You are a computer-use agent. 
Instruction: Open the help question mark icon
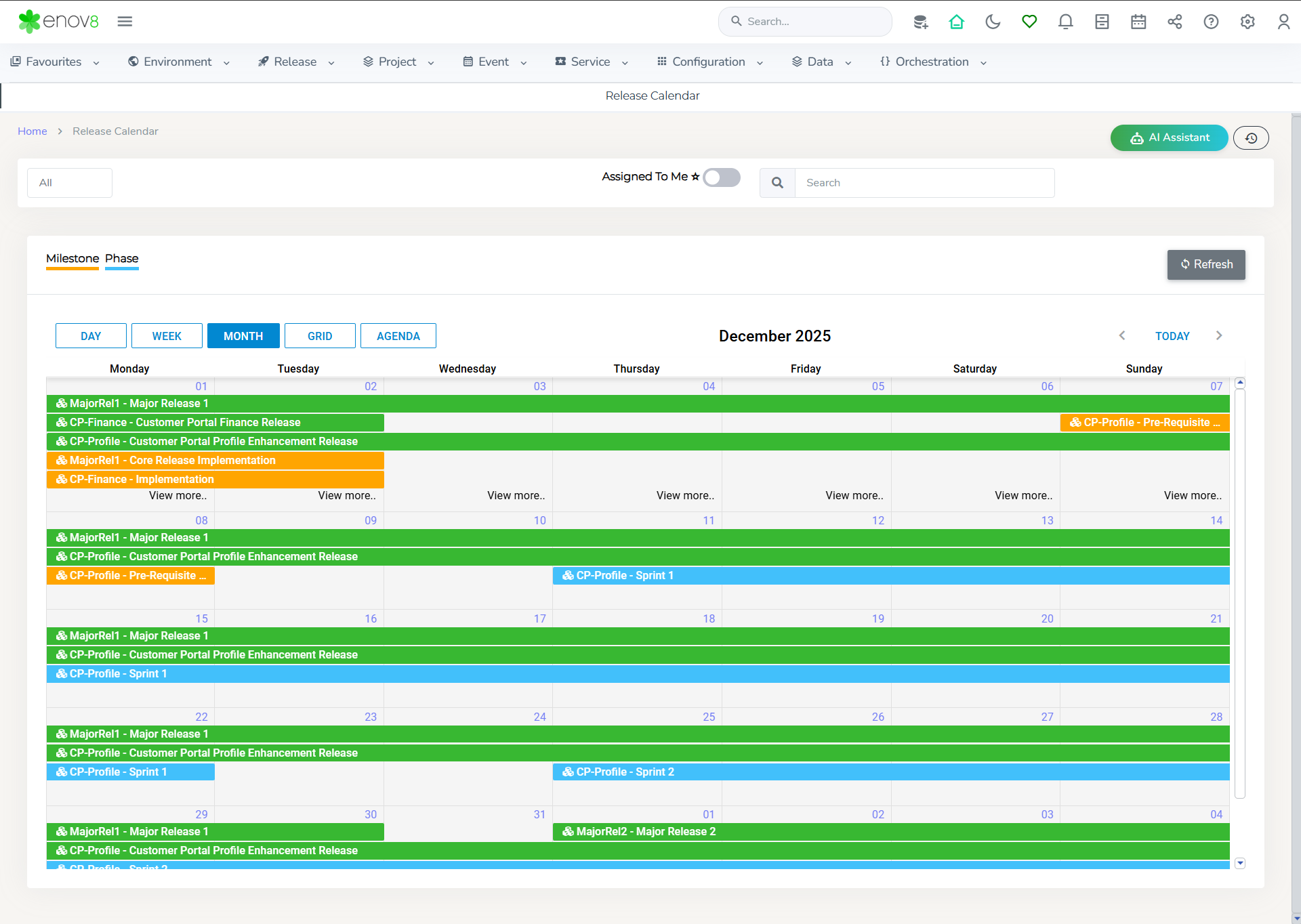tap(1211, 22)
